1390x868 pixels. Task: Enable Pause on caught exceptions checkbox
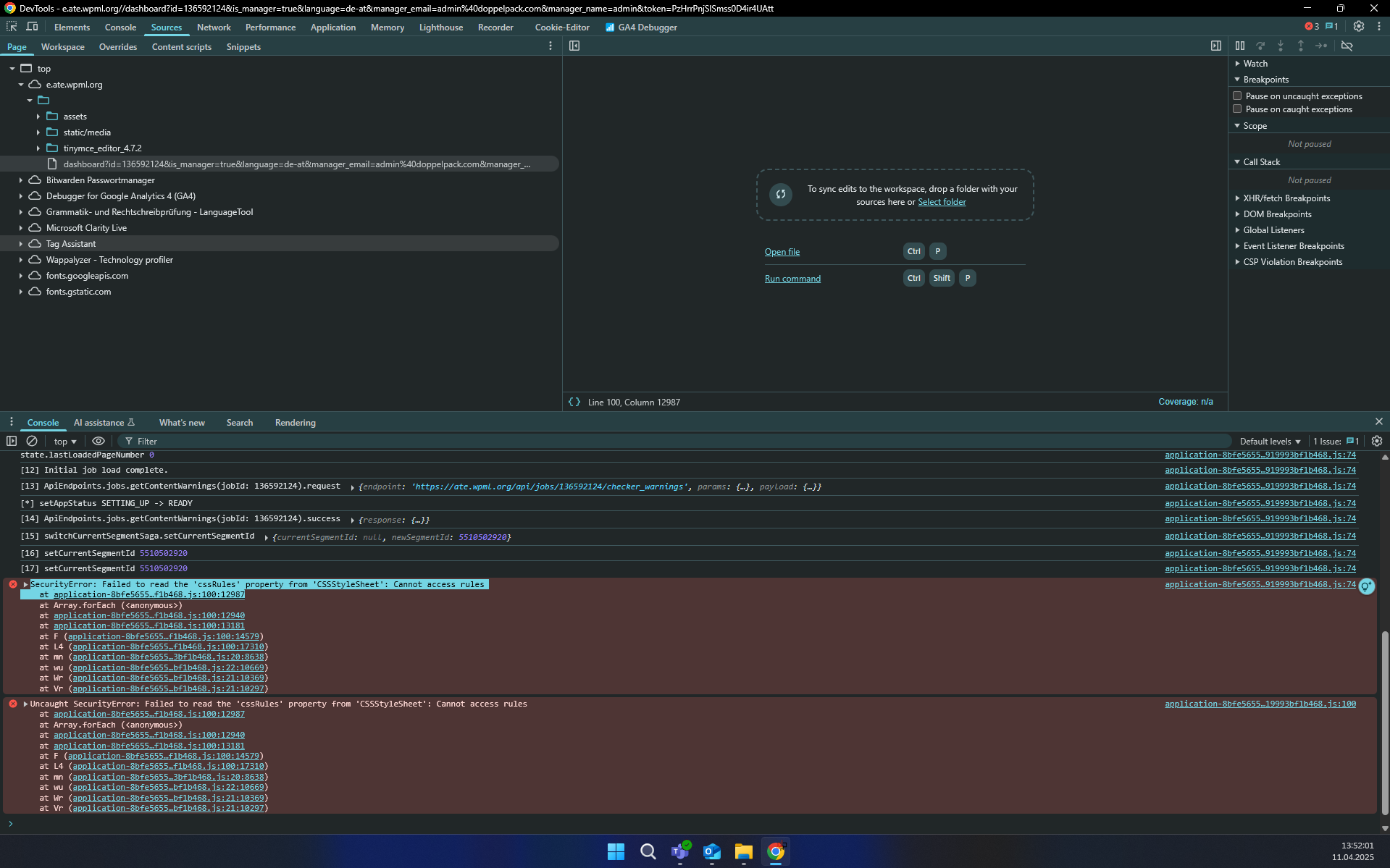[1238, 109]
